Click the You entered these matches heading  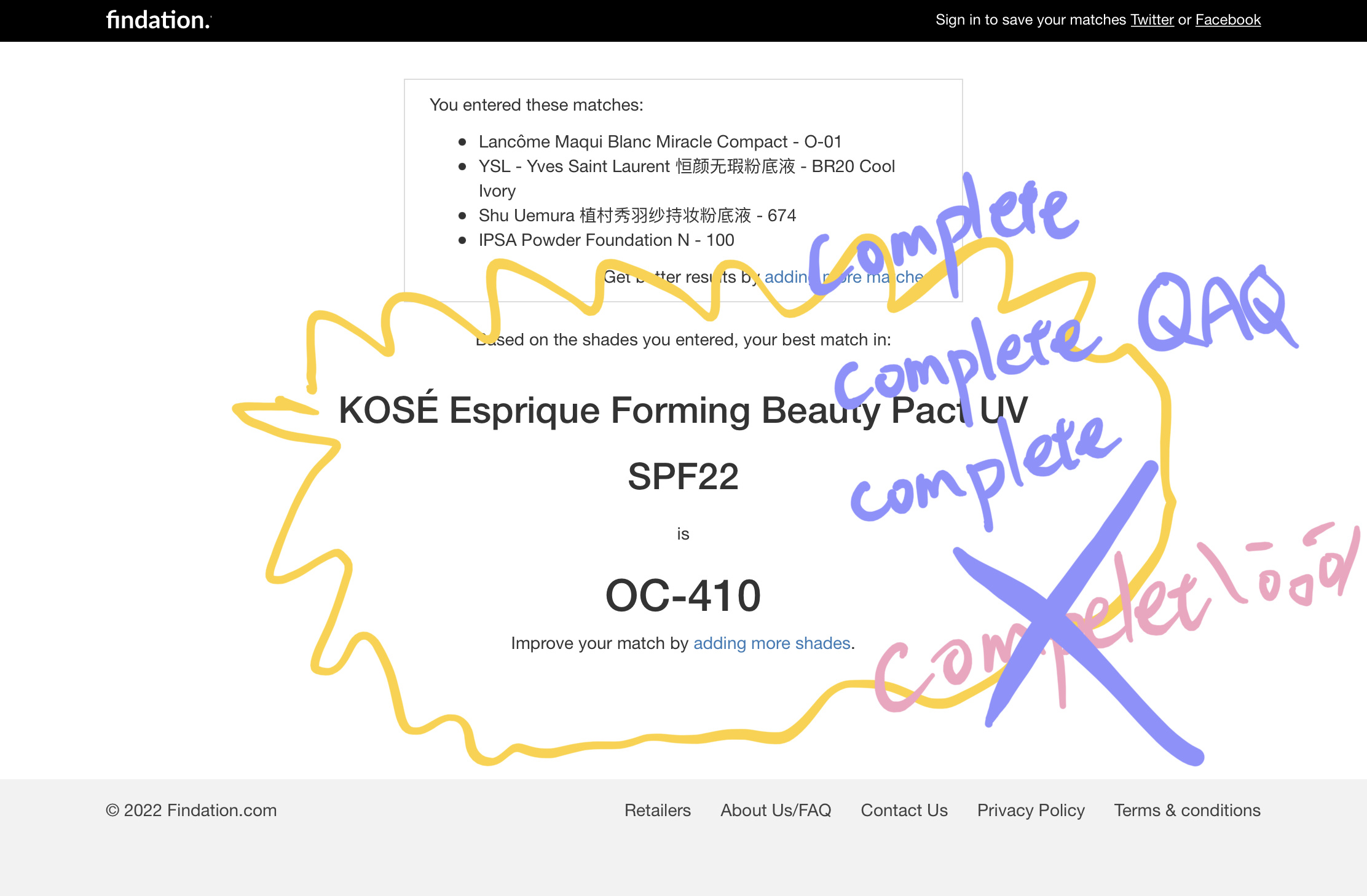(x=536, y=105)
